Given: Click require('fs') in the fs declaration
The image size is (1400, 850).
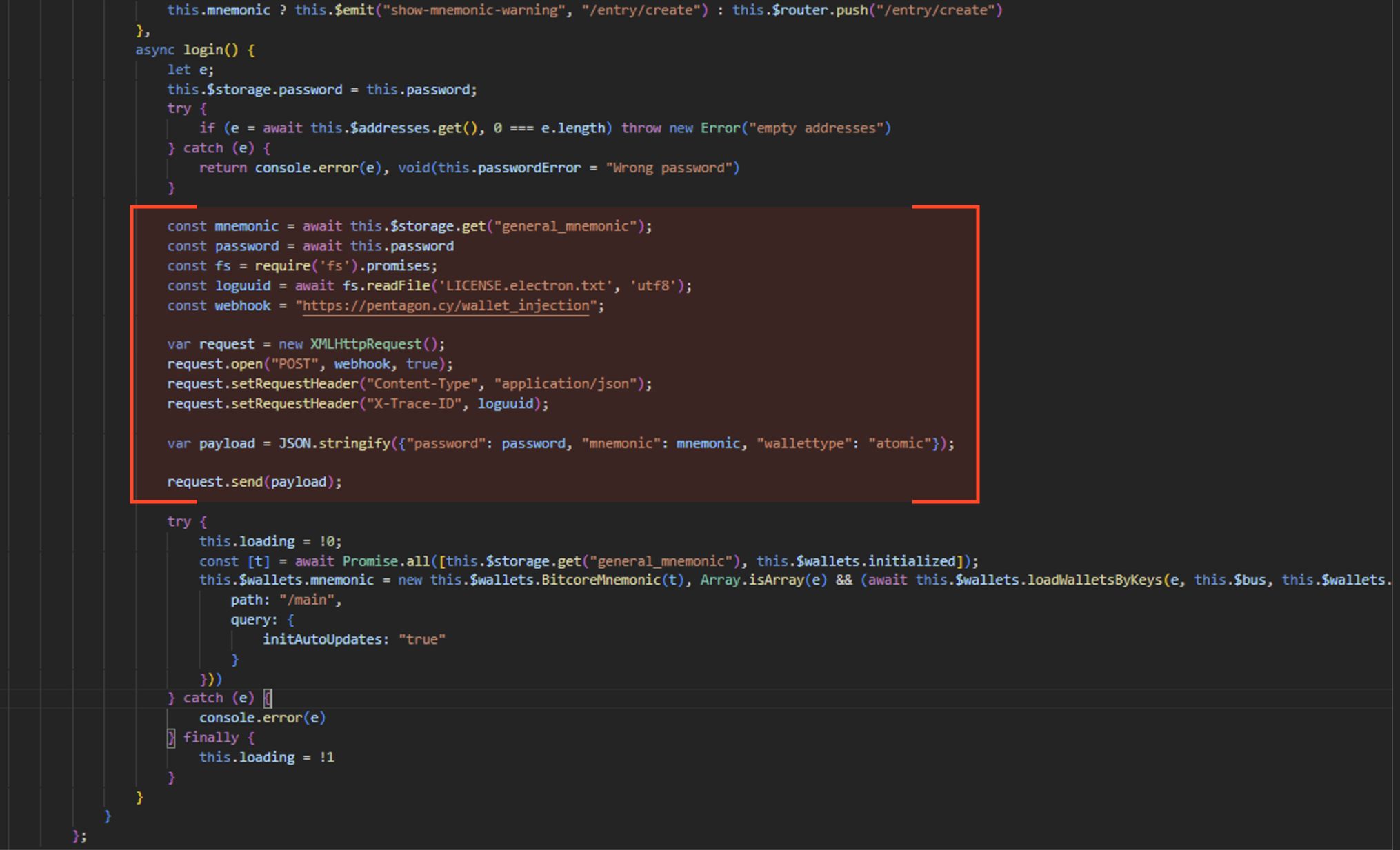Looking at the screenshot, I should click(x=306, y=265).
